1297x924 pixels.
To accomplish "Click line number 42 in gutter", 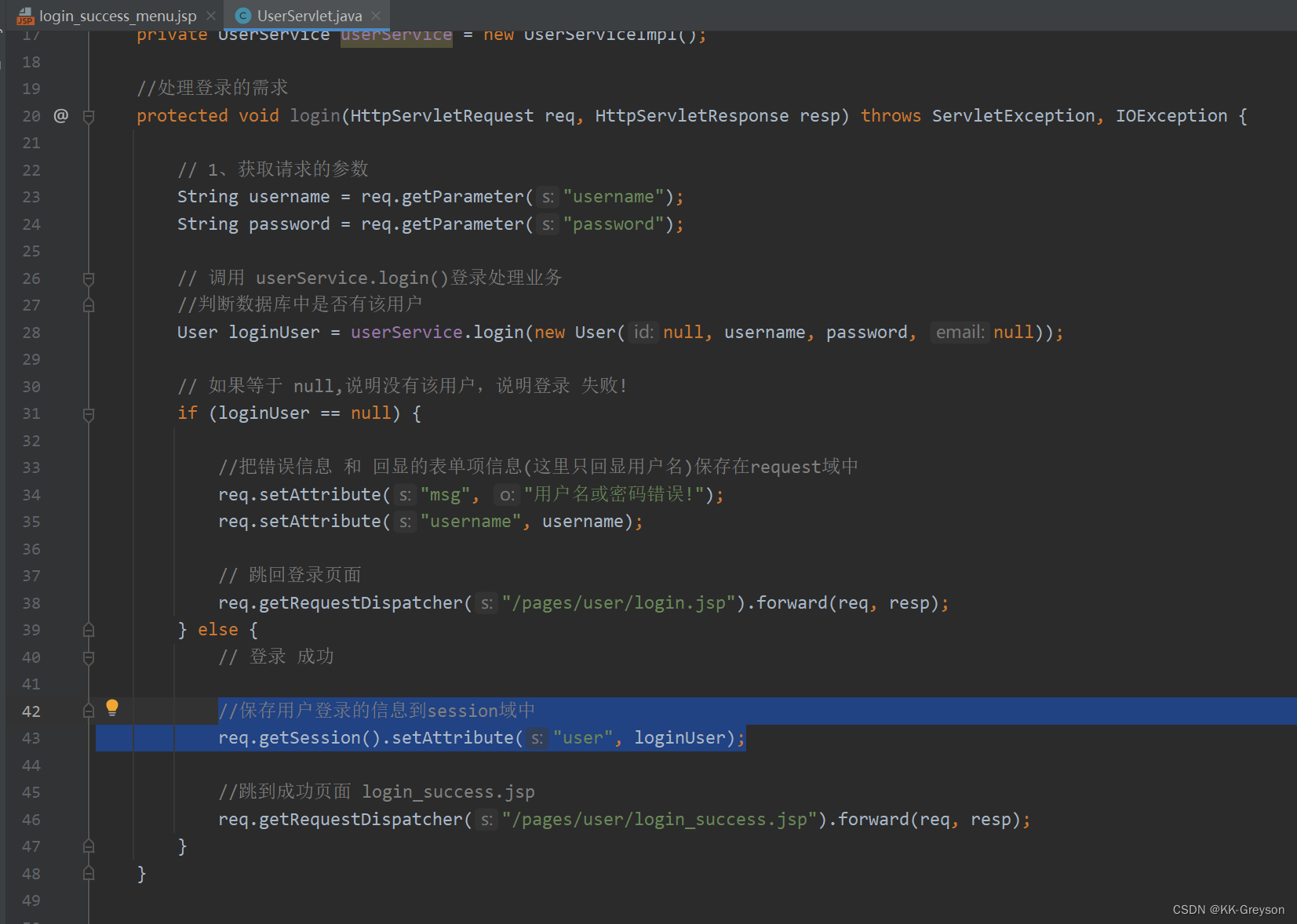I will pyautogui.click(x=31, y=711).
